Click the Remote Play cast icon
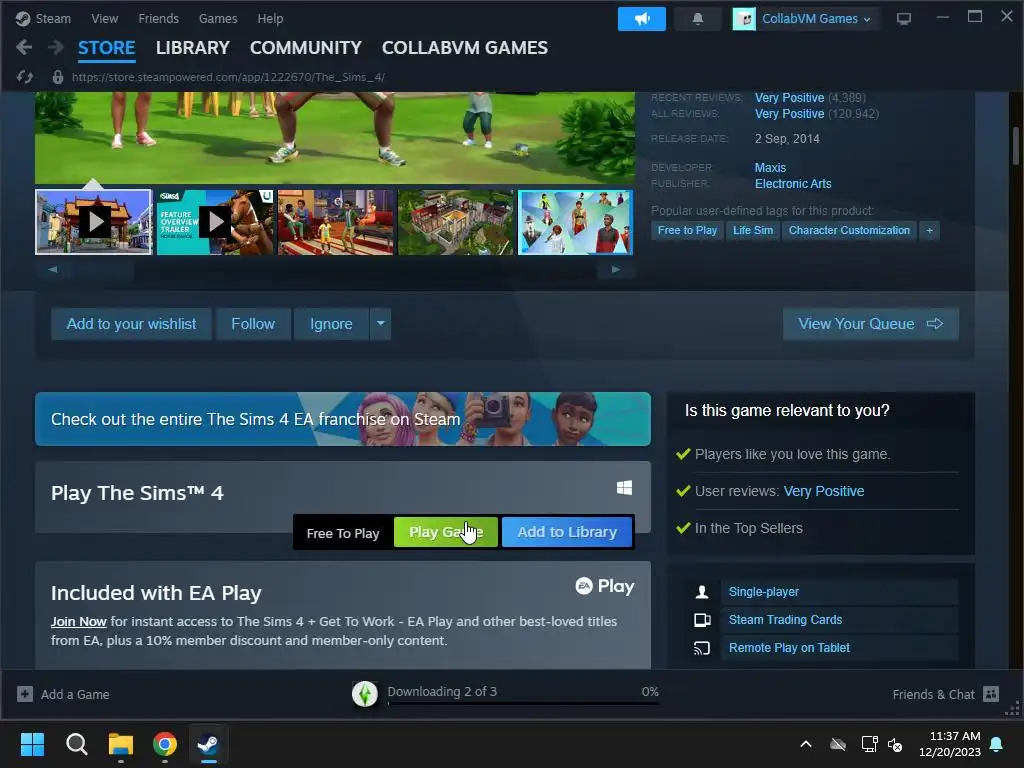The image size is (1024, 768). click(x=702, y=648)
